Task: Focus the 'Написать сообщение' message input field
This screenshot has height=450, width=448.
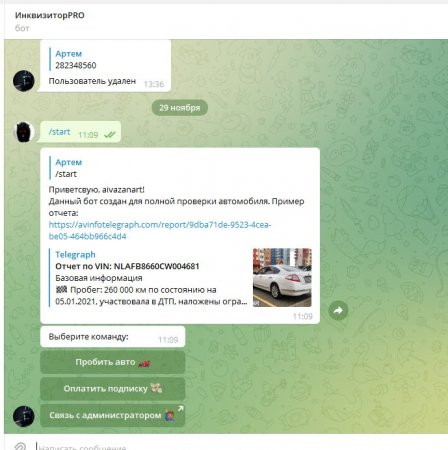Action: pos(233,446)
